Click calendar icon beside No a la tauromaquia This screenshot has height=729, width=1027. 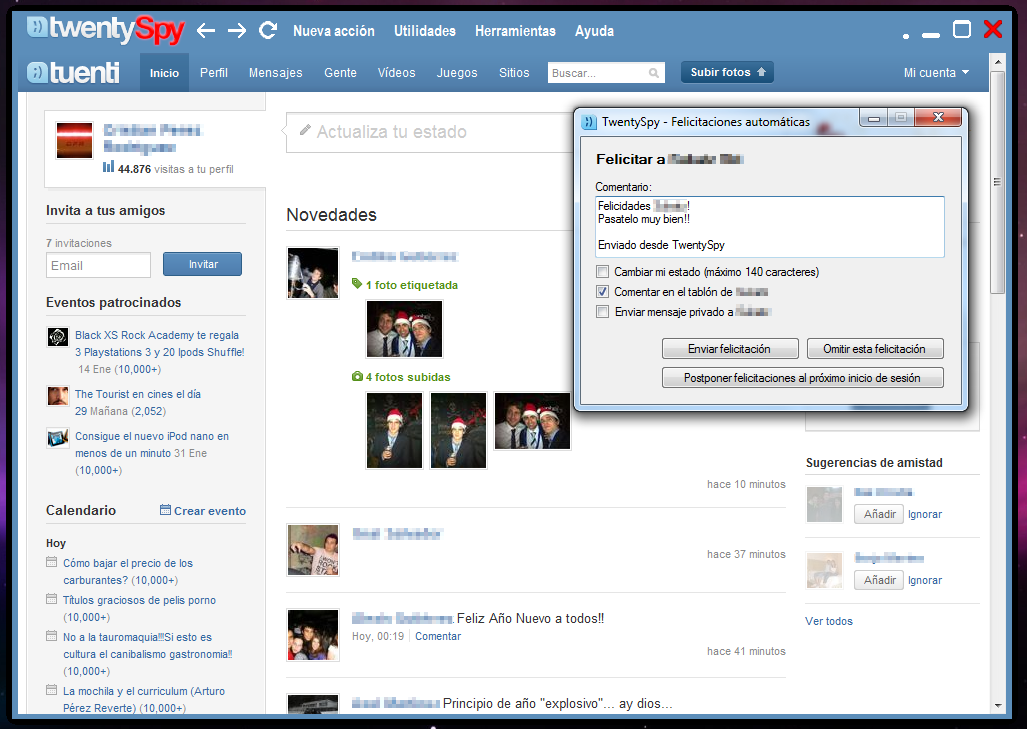tap(52, 635)
